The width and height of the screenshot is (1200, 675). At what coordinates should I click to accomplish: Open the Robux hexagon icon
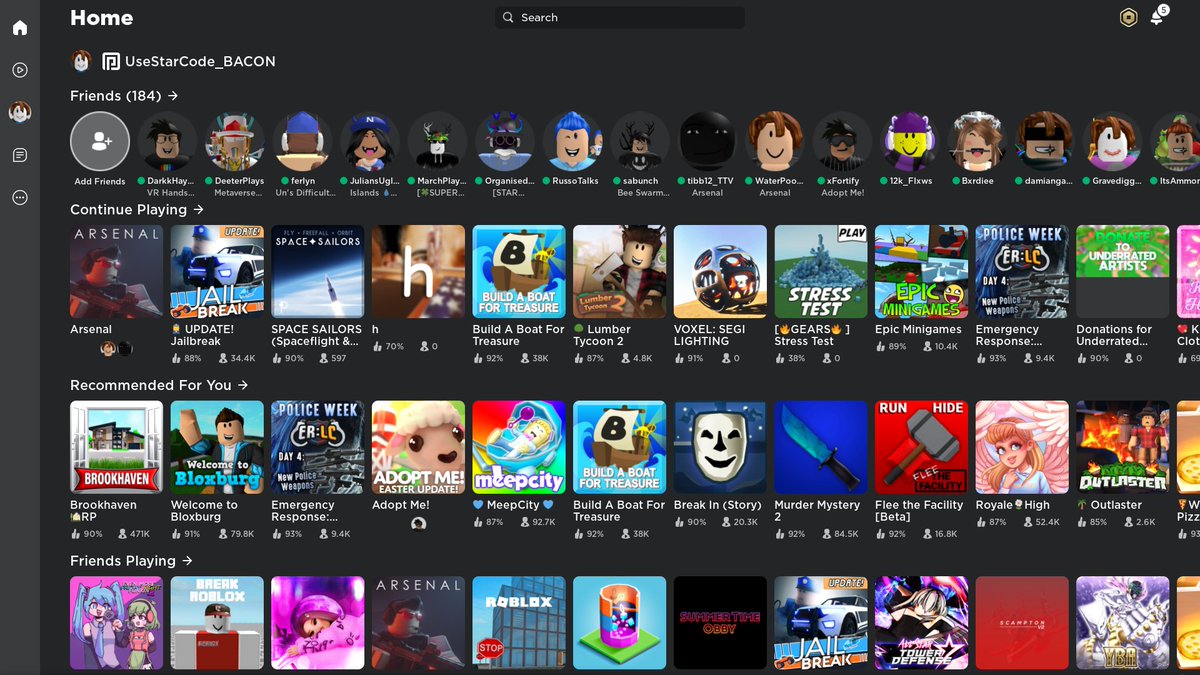[x=1128, y=18]
